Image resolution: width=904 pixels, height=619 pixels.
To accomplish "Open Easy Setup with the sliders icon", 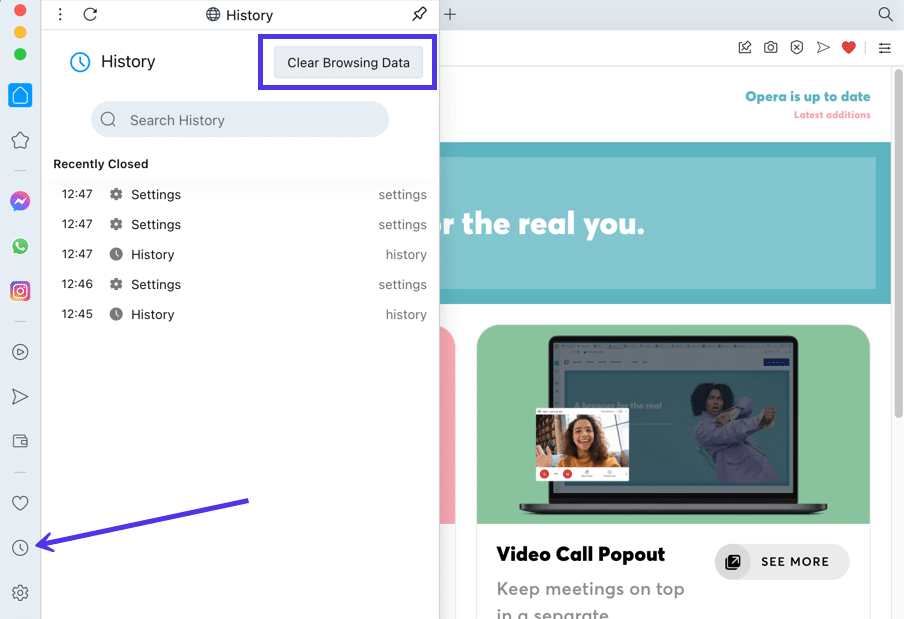I will tap(883, 47).
